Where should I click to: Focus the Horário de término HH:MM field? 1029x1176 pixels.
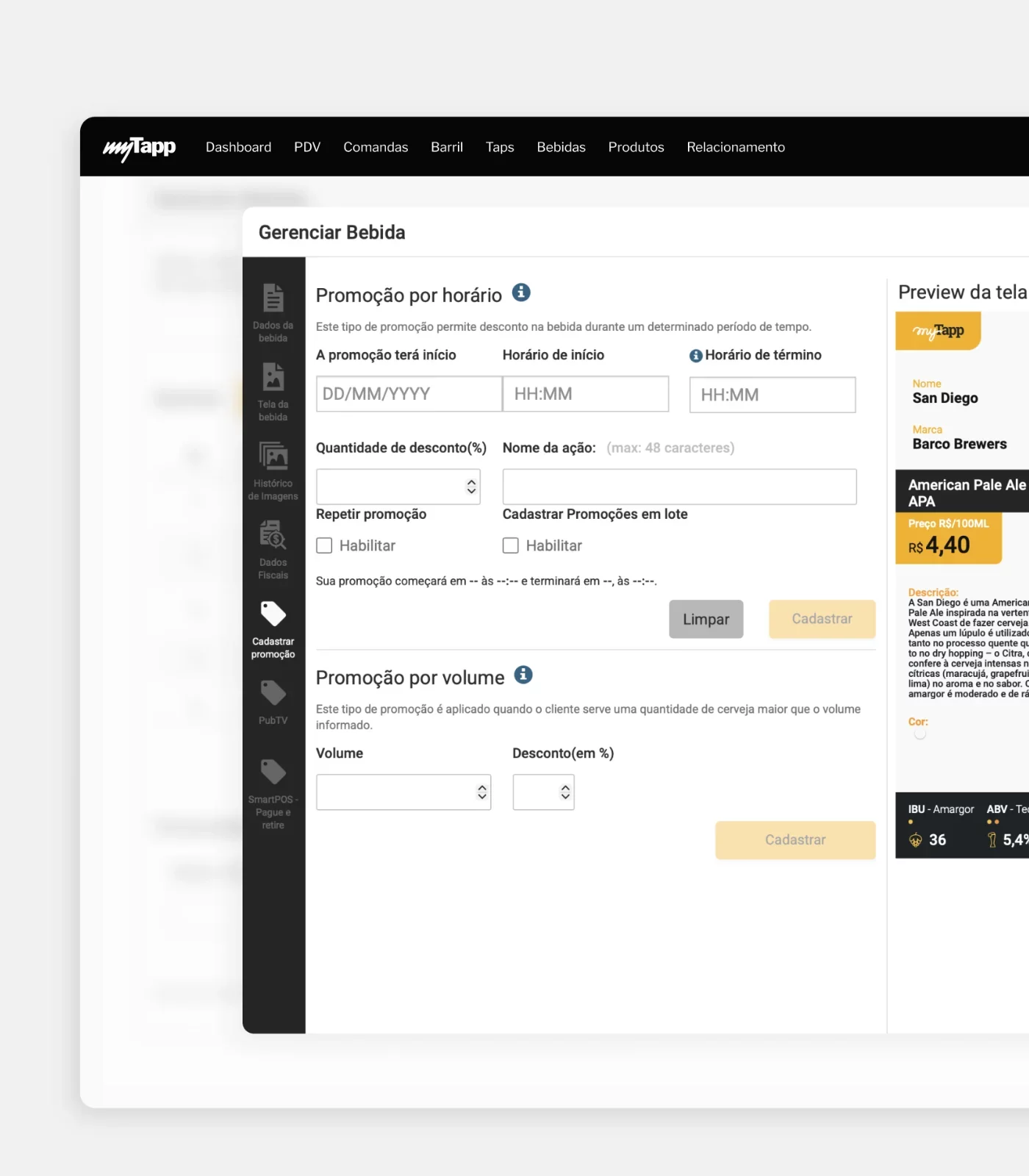click(x=772, y=395)
